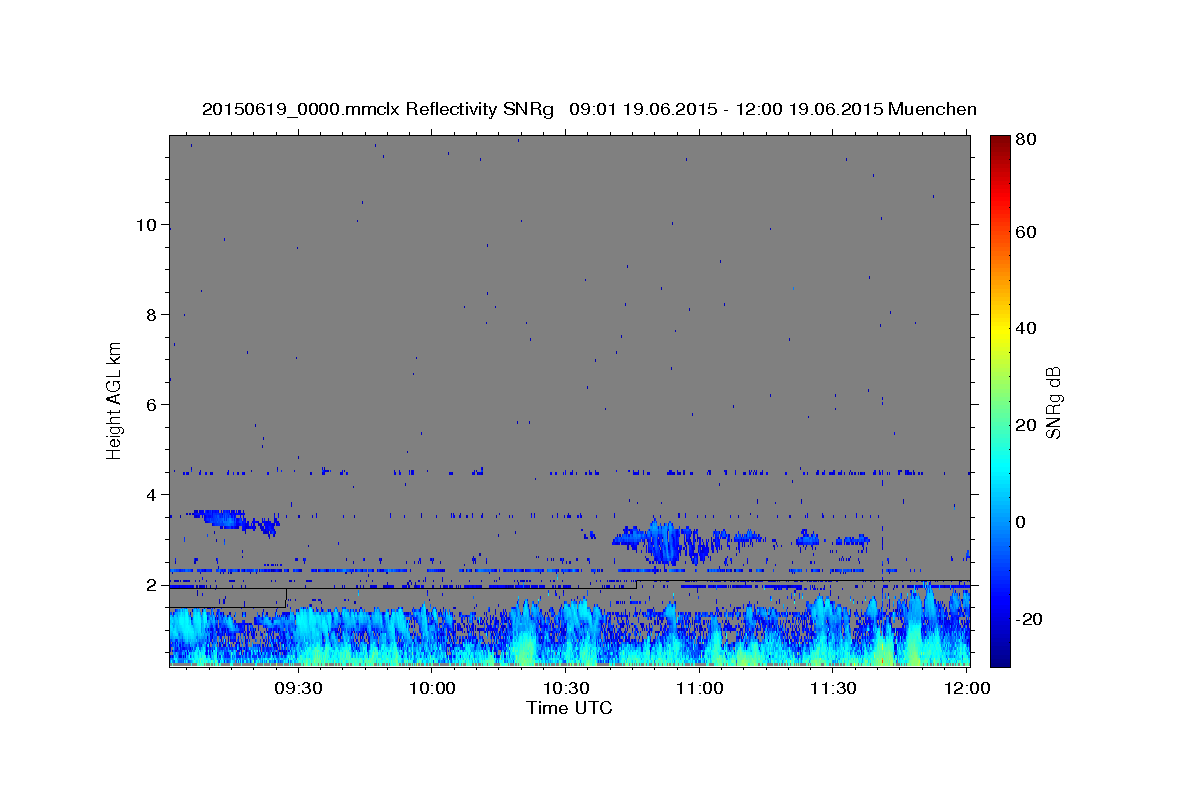Click the 'Height AGL km' axis label

tap(115, 400)
